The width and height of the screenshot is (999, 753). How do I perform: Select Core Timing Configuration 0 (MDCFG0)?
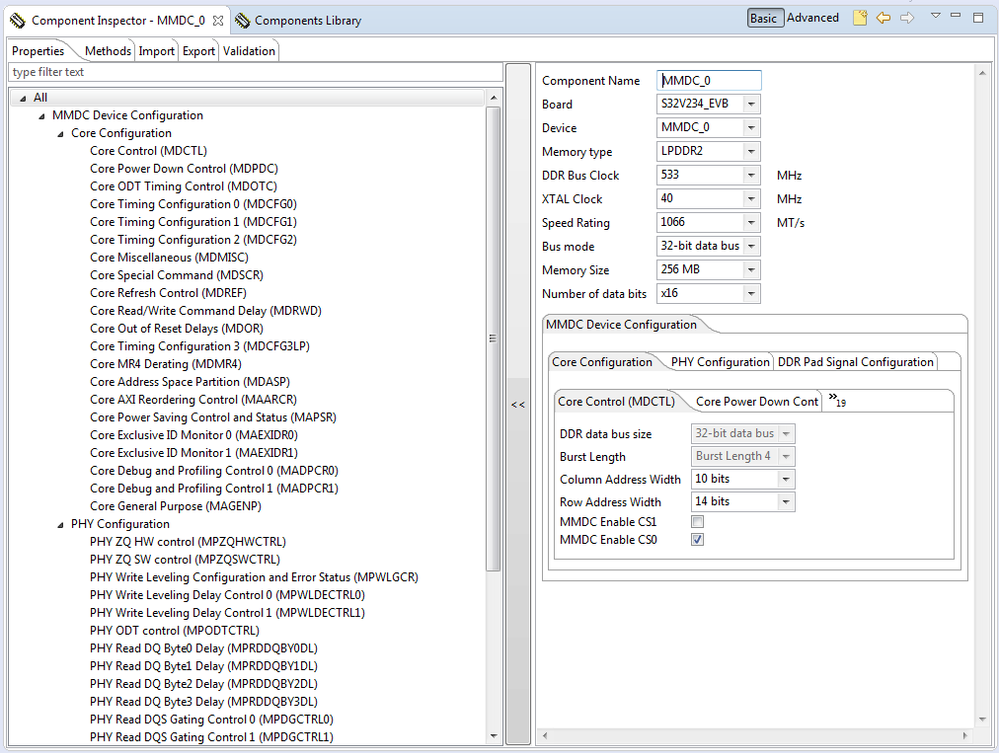pyautogui.click(x=193, y=204)
